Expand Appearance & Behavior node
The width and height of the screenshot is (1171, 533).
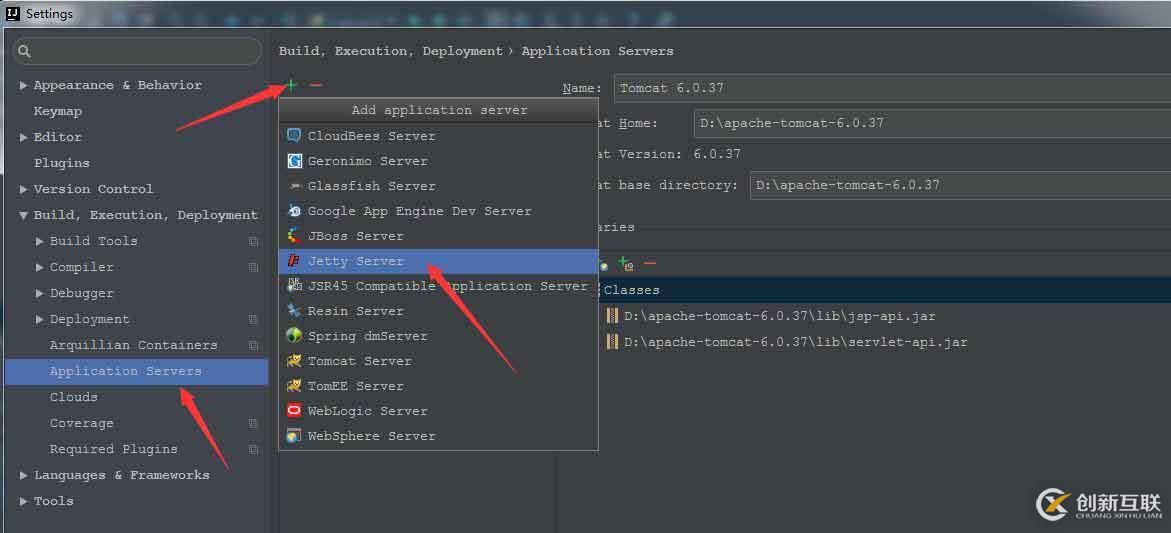[23, 86]
